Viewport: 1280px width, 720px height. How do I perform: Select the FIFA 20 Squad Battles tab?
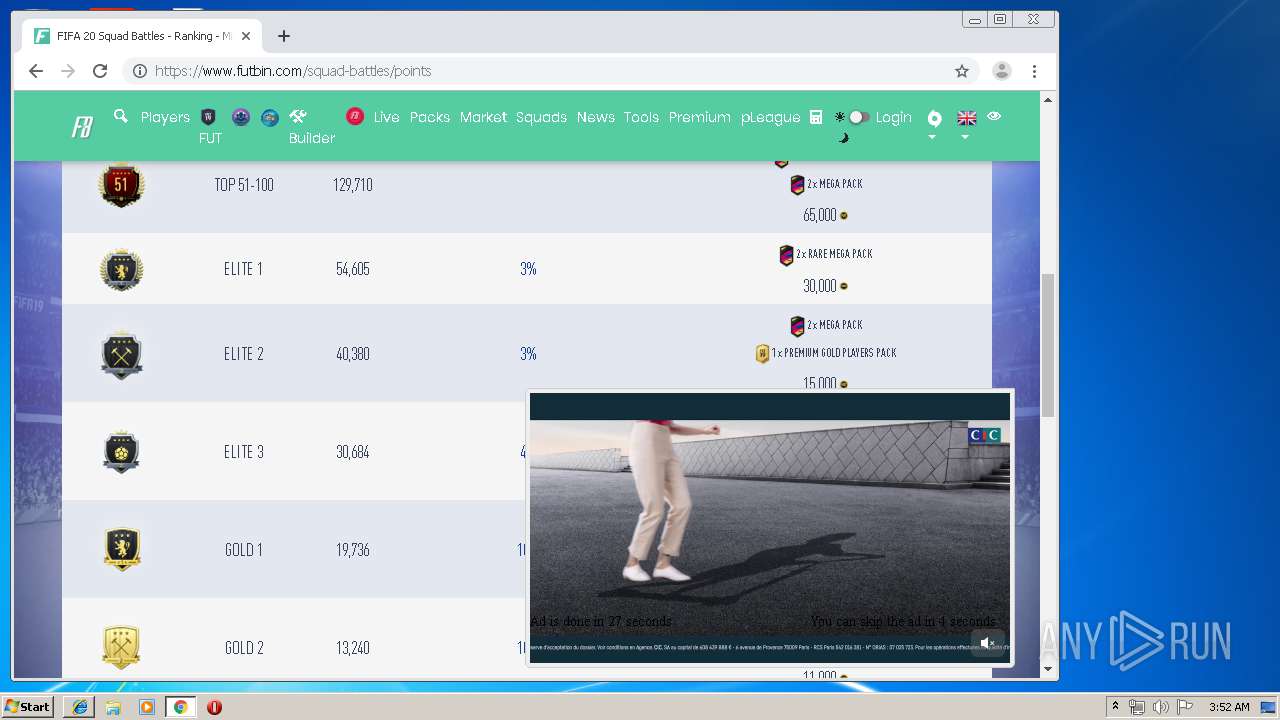point(143,36)
